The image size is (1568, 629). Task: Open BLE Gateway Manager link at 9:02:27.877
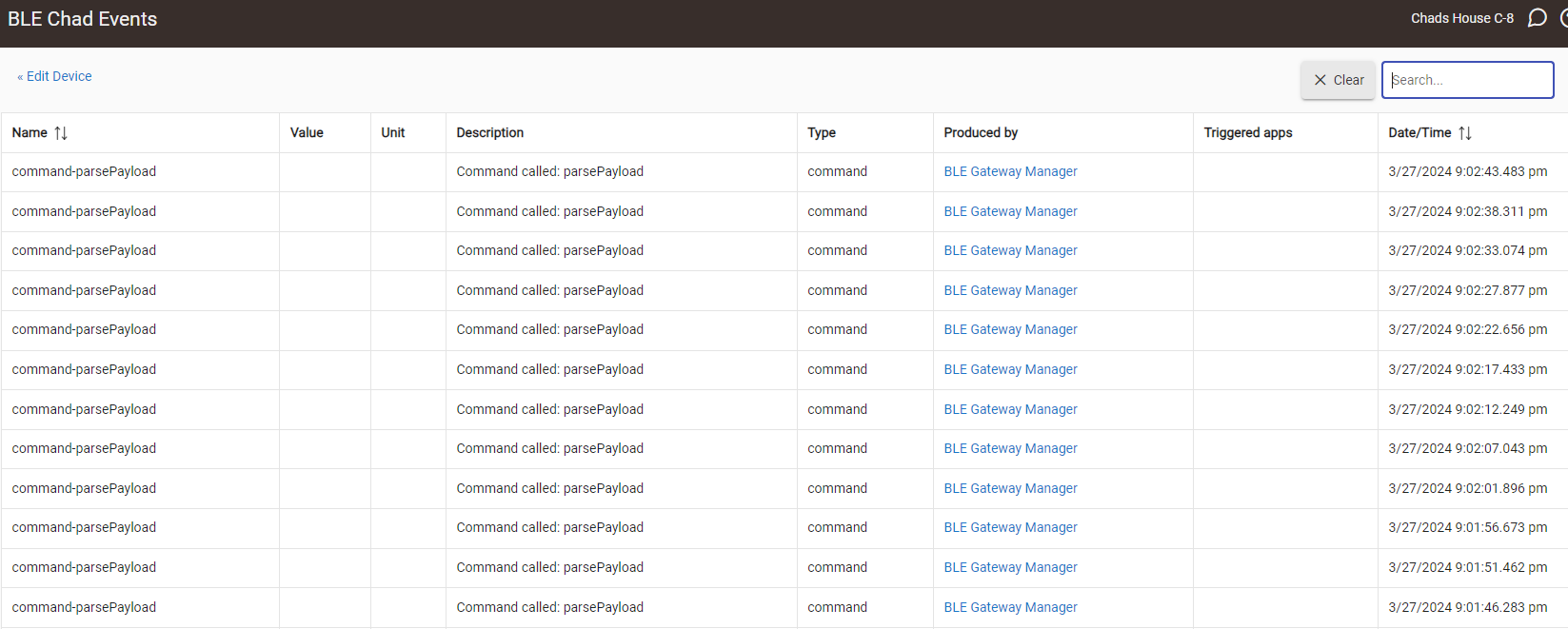[x=1010, y=290]
